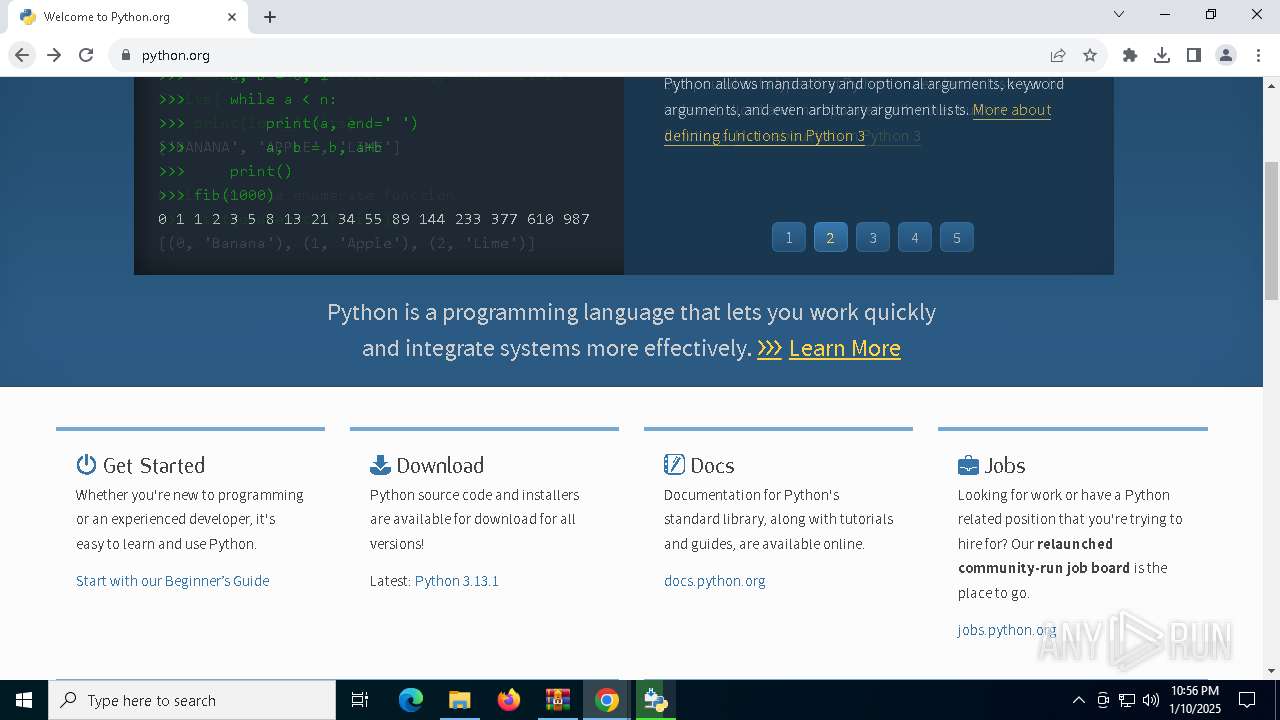Open the Chrome three-dot menu
This screenshot has width=1280, height=720.
coord(1258,55)
